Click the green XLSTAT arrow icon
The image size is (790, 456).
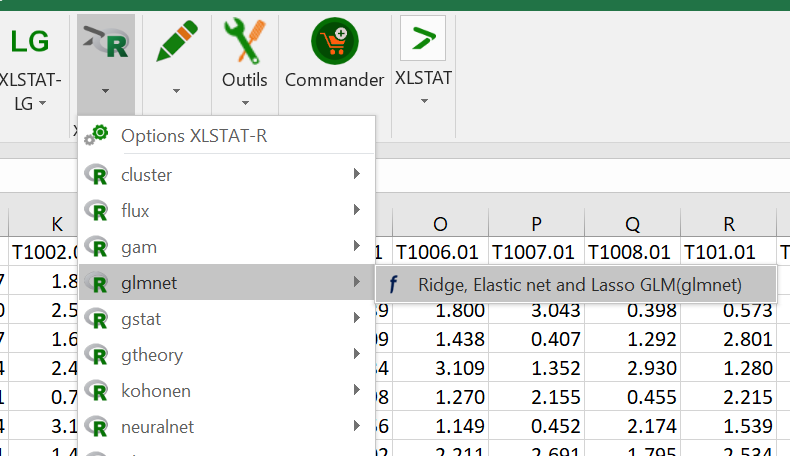point(423,38)
